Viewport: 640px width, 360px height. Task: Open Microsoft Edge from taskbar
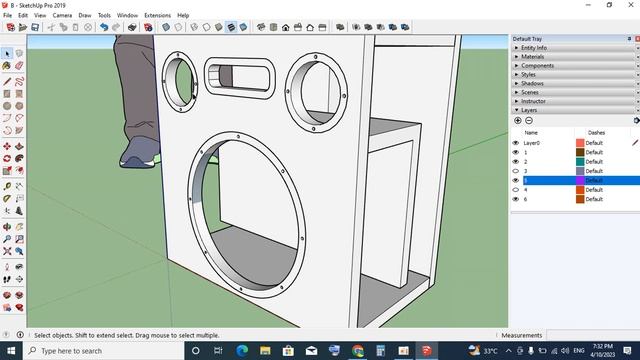pos(242,351)
